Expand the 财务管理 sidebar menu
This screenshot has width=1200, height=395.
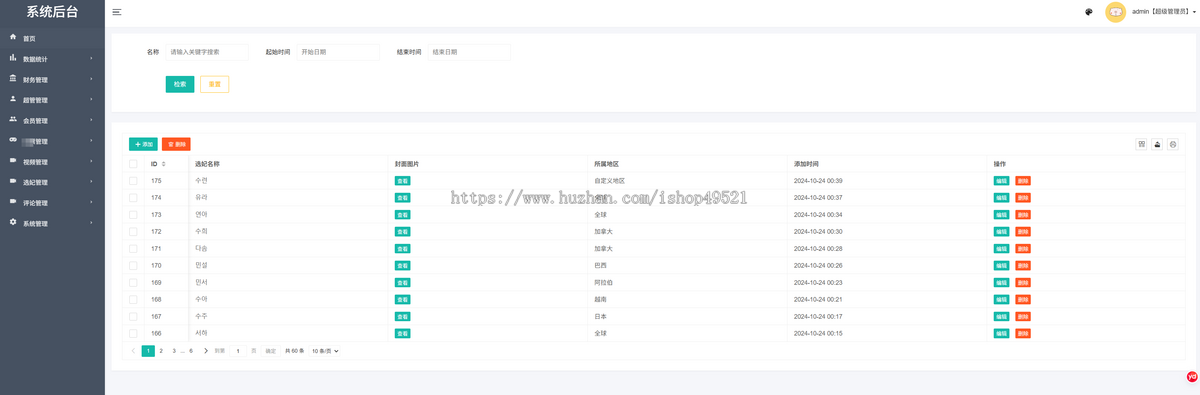52,79
